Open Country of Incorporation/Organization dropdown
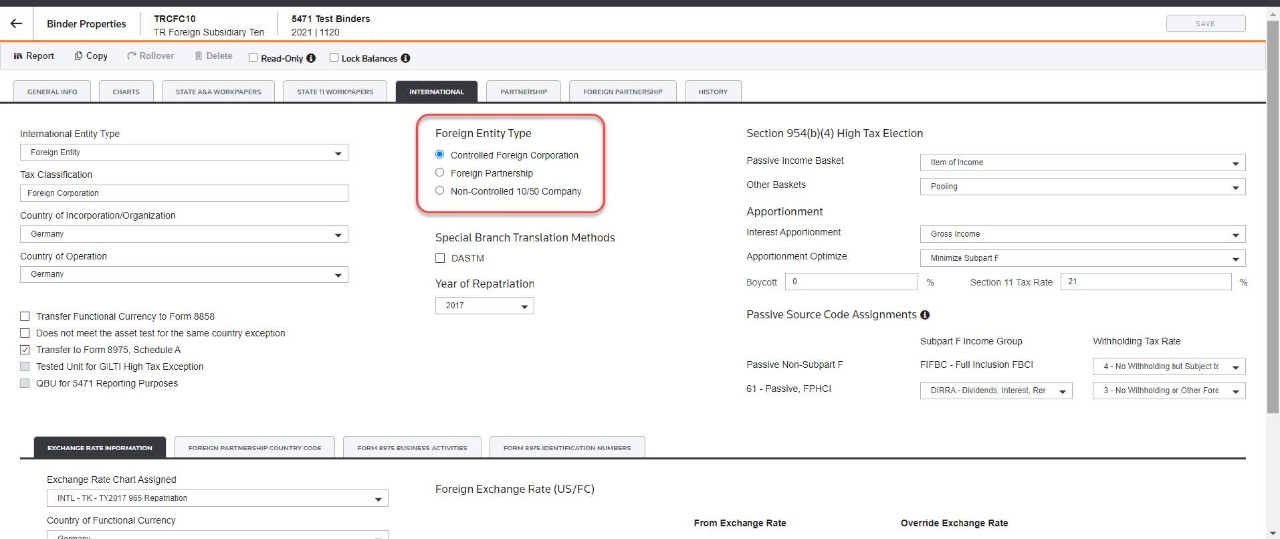 184,234
